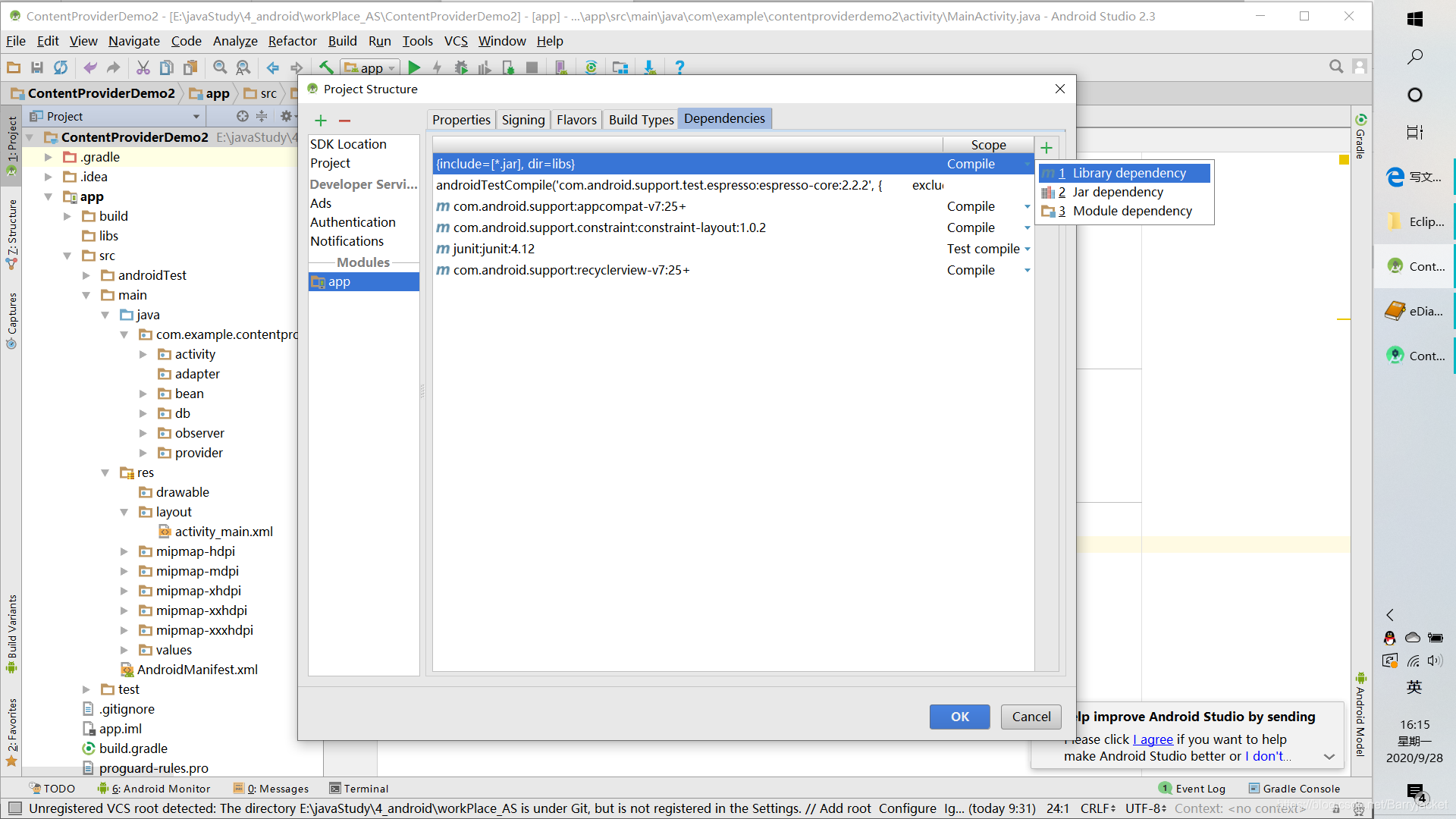Image resolution: width=1456 pixels, height=819 pixels.
Task: Open the VCS menu
Action: (456, 41)
